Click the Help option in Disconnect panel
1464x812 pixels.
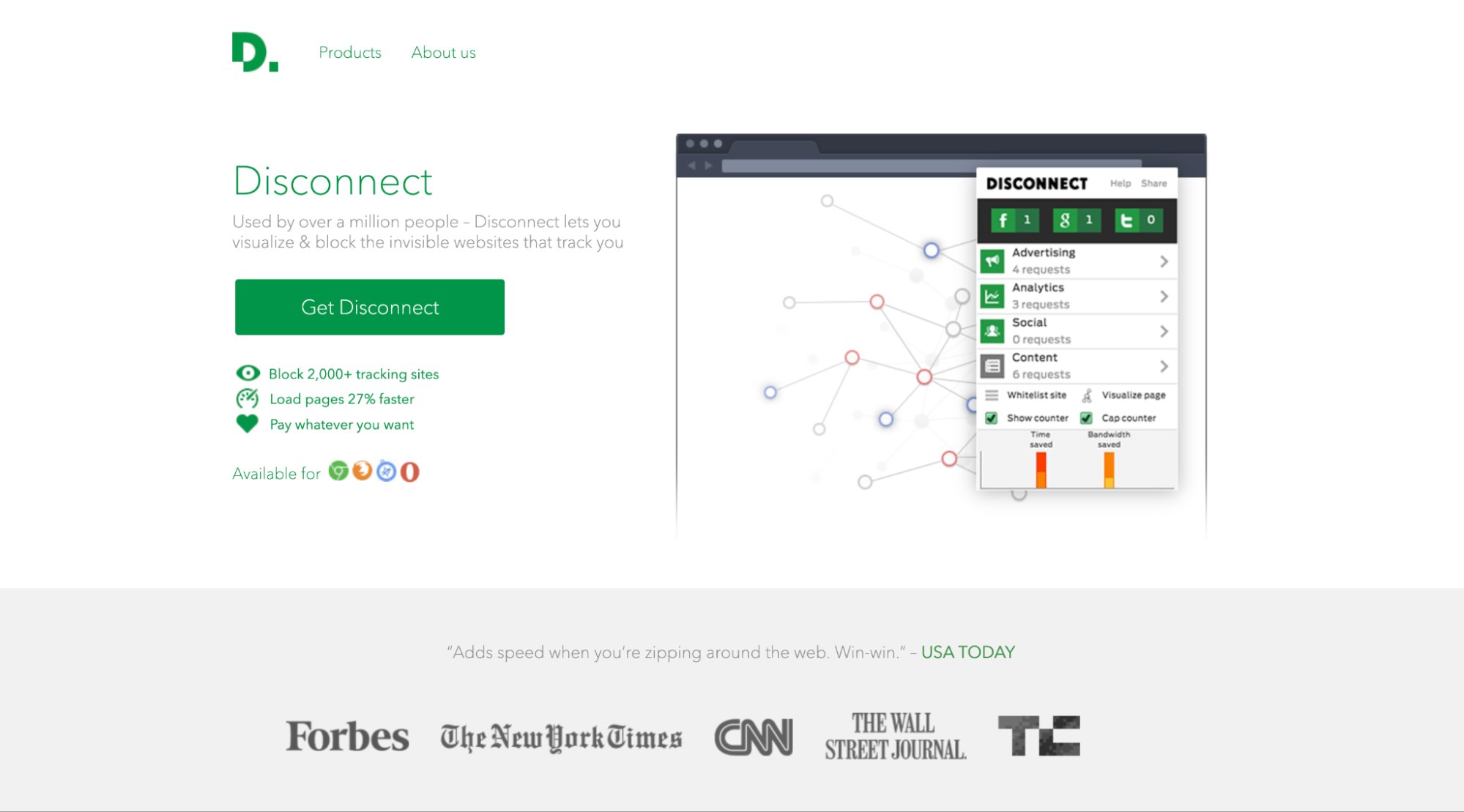(x=1118, y=183)
